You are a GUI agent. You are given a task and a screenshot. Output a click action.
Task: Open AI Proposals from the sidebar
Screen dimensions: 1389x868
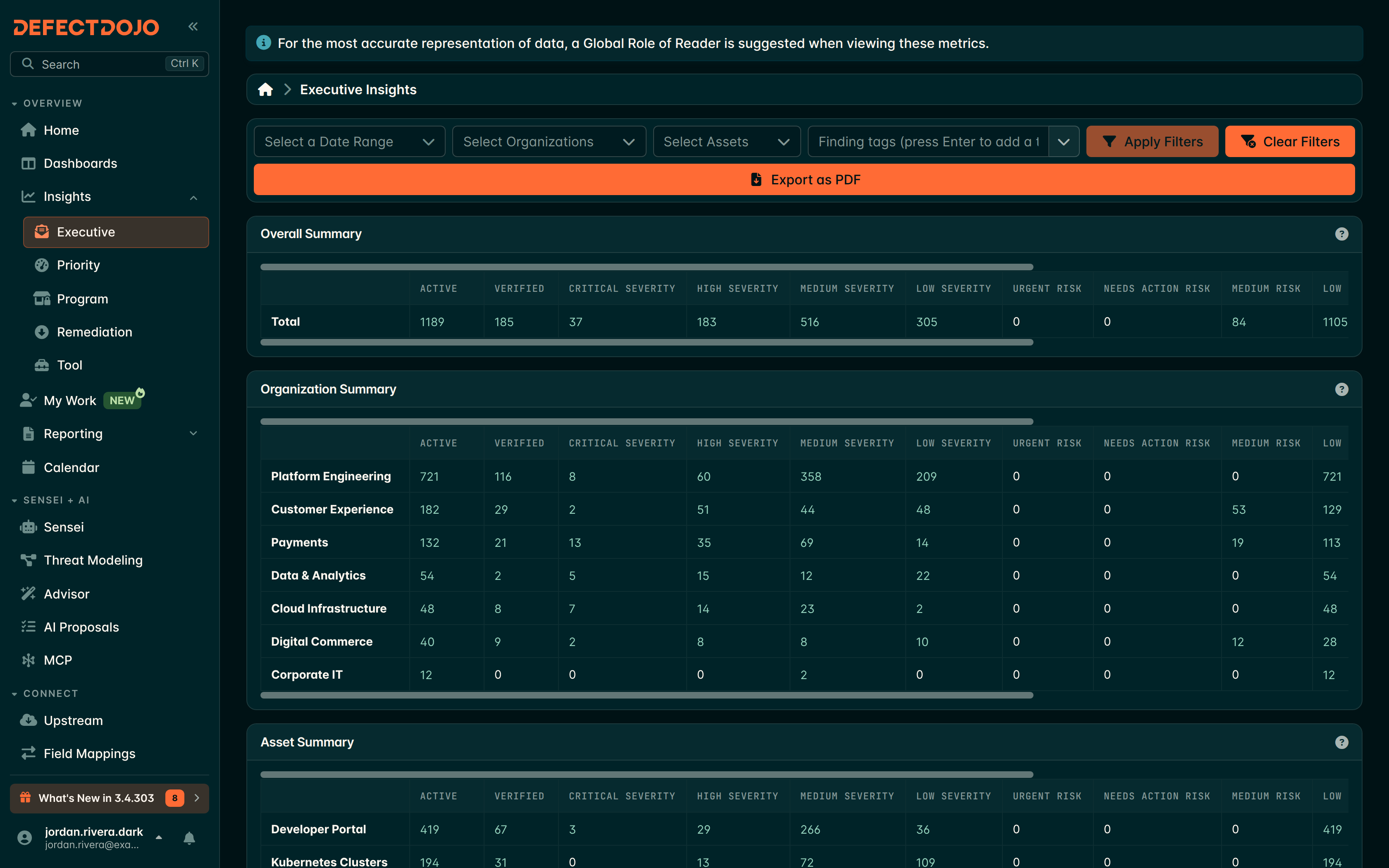click(109, 627)
